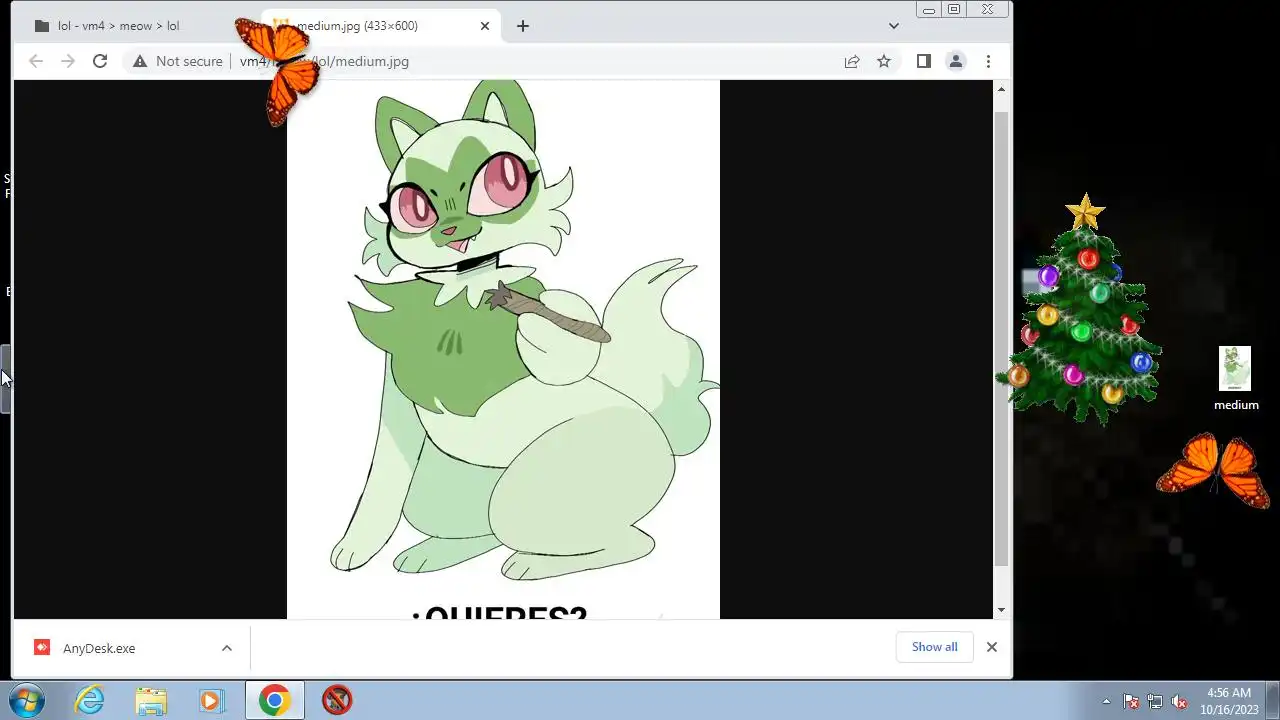Open network tray icon
This screenshot has width=1280, height=720.
click(1155, 701)
